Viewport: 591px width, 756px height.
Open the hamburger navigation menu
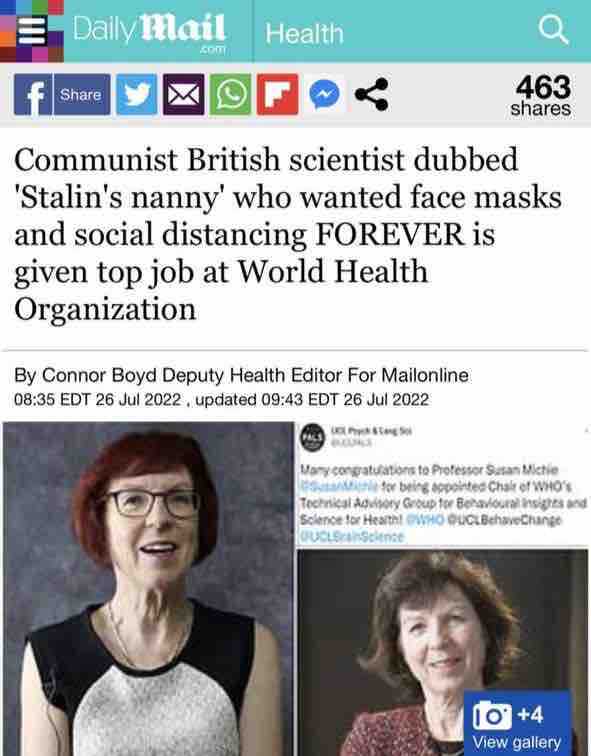[x=31, y=31]
